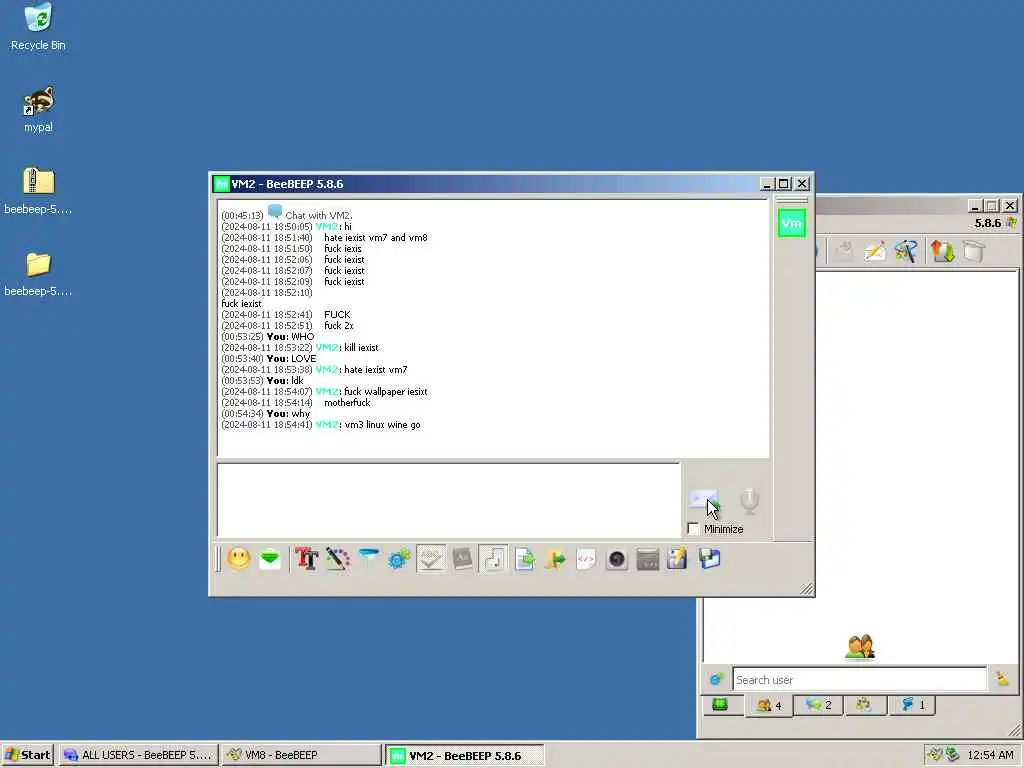Viewport: 1024px width, 768px height.
Task: Click the blue filter funnel icon
Action: 369,557
